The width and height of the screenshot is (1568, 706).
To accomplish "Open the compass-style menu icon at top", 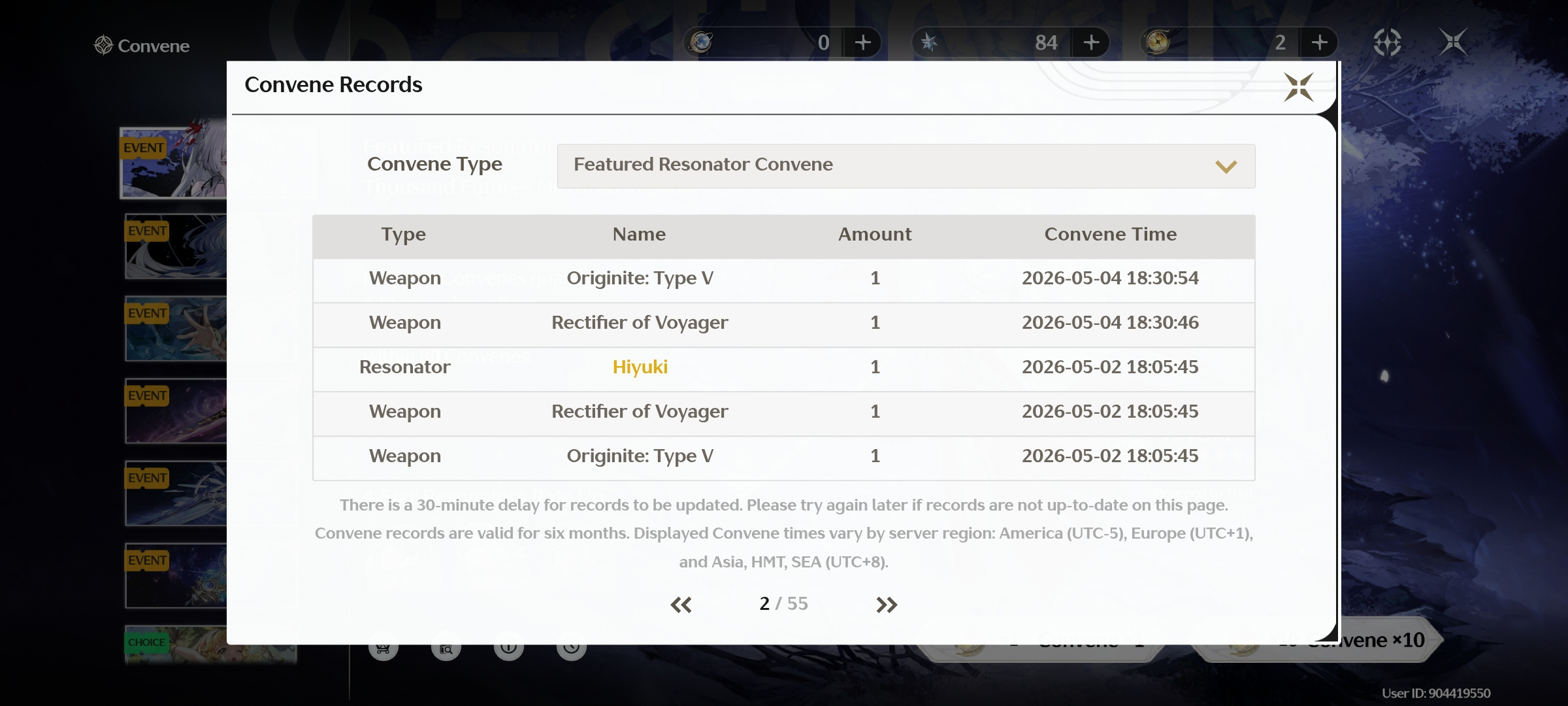I will coord(1386,42).
